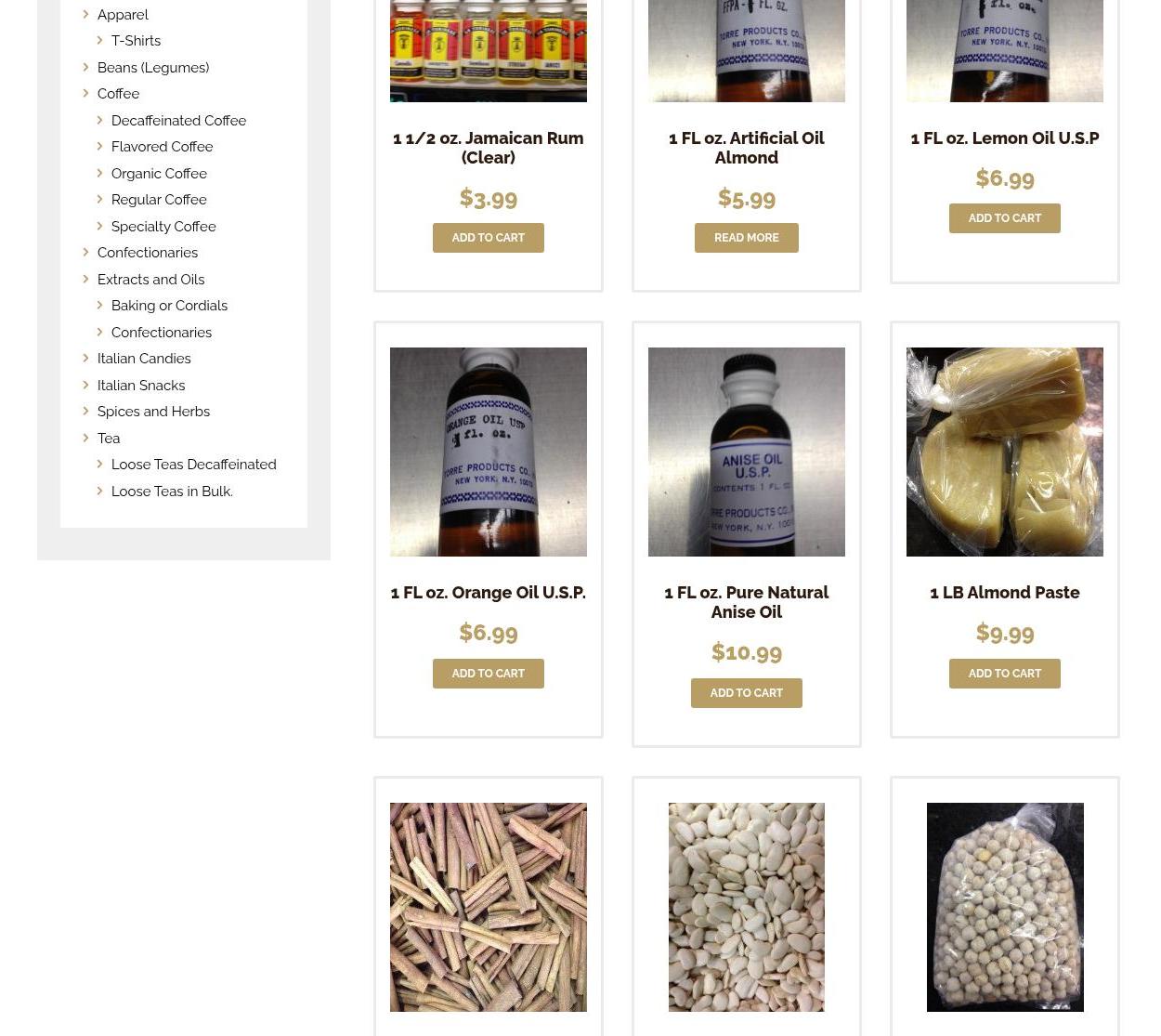The image size is (1161, 1036).
Task: Select the Spices and Herbs category
Action: point(153,412)
